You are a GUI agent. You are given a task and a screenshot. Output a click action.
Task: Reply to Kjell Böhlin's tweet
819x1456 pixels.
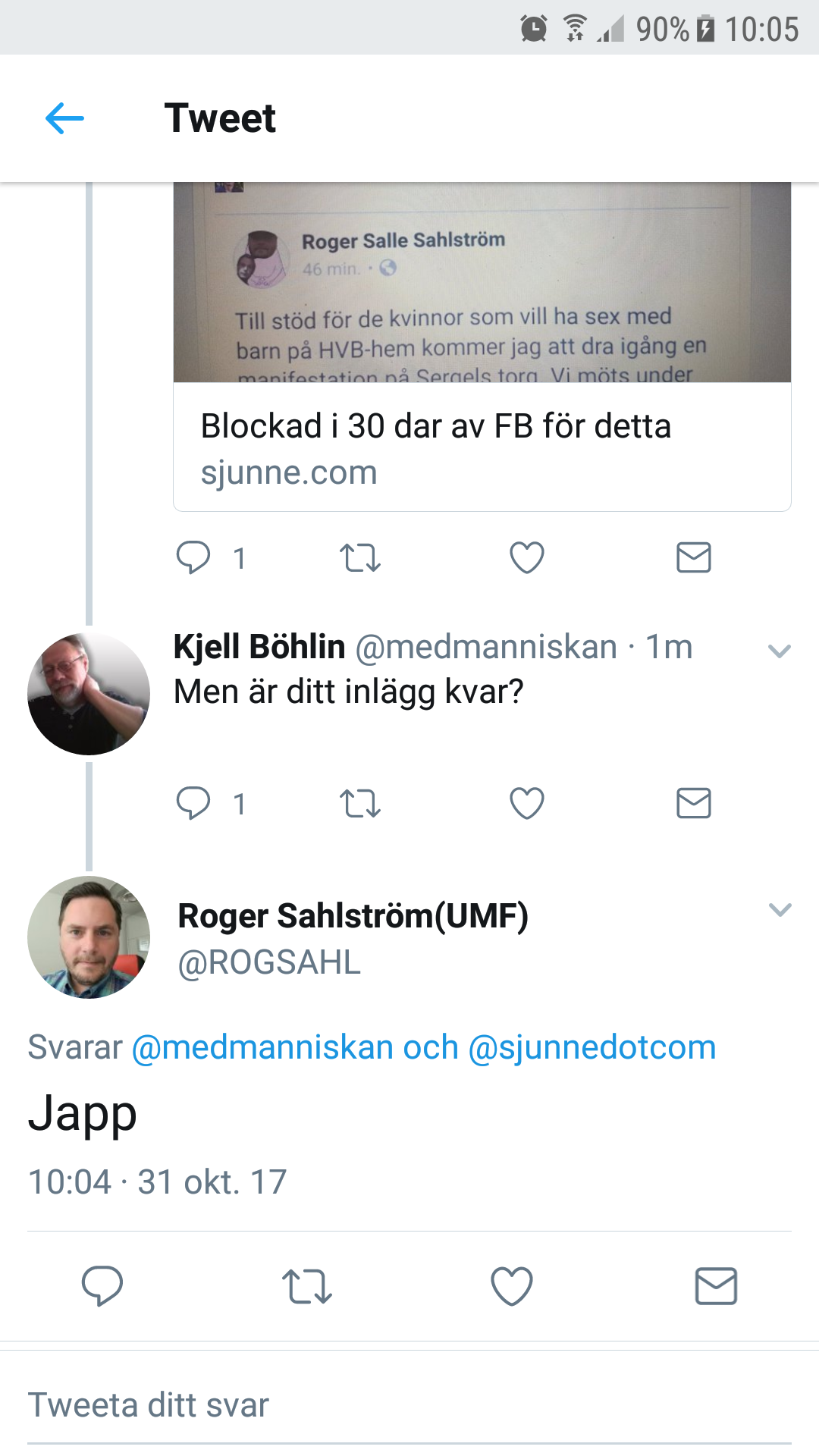click(x=193, y=803)
